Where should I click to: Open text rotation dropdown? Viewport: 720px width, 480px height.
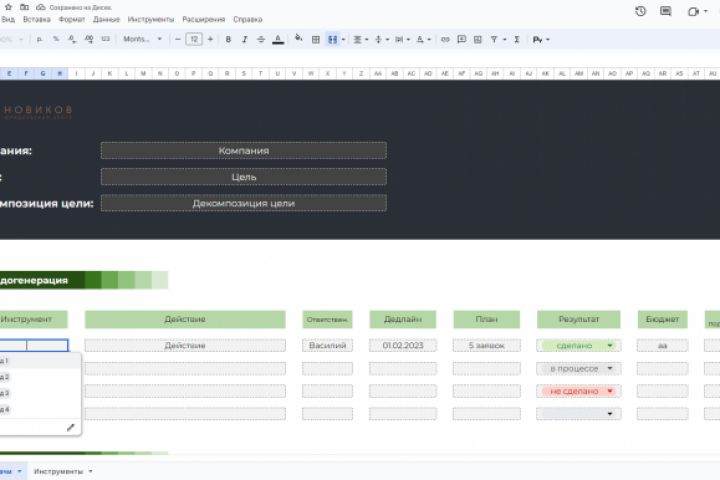423,40
